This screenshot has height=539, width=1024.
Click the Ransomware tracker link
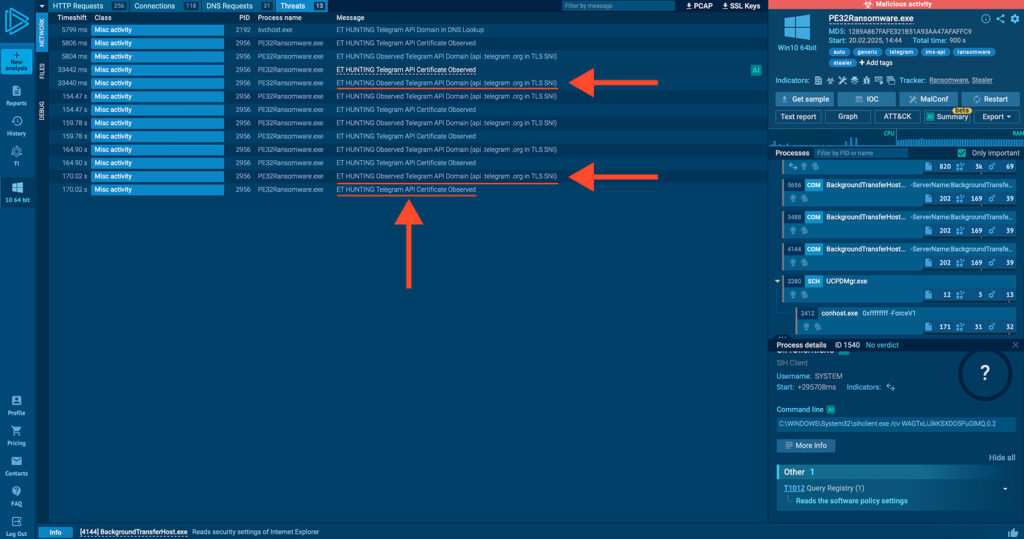tap(948, 79)
